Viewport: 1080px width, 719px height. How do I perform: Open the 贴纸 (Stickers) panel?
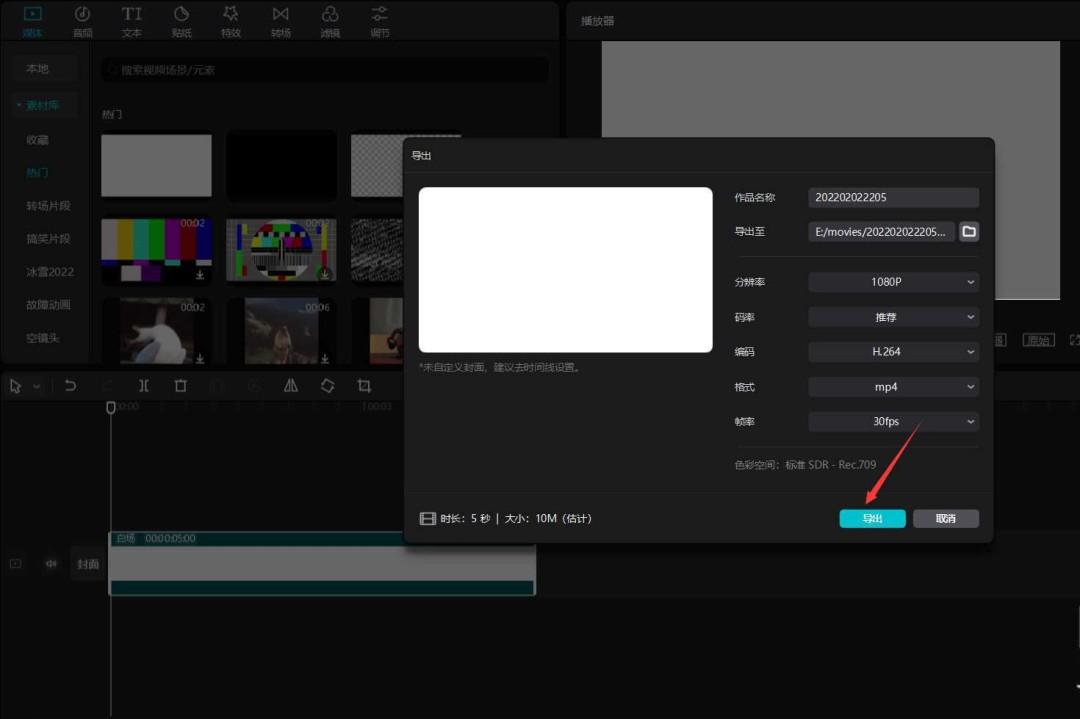coord(181,21)
